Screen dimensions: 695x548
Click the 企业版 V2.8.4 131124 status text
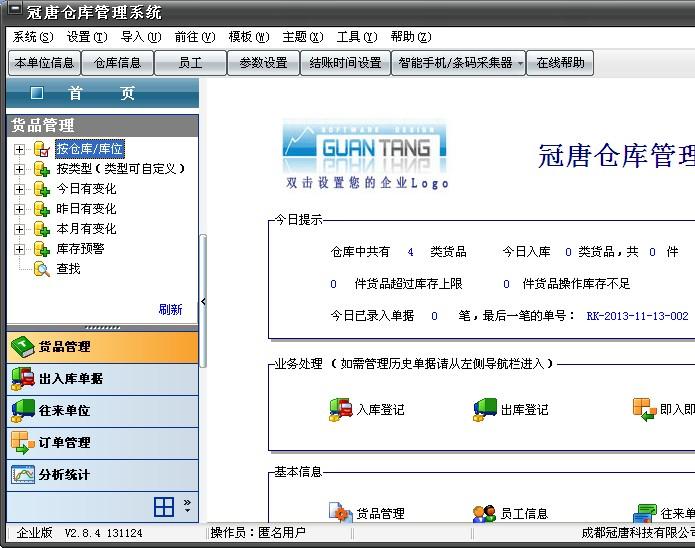point(79,532)
